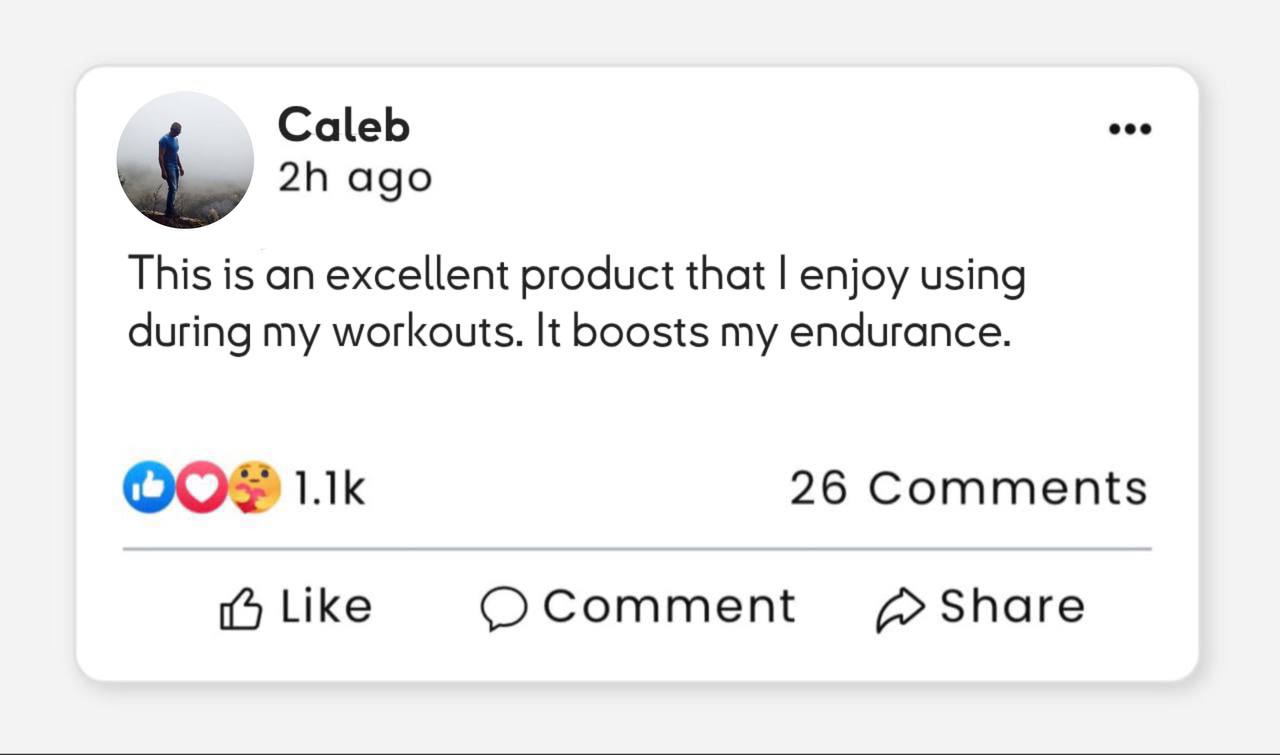View the 1.1k reactions count
Screen dimensions: 1280x755
click(x=330, y=488)
